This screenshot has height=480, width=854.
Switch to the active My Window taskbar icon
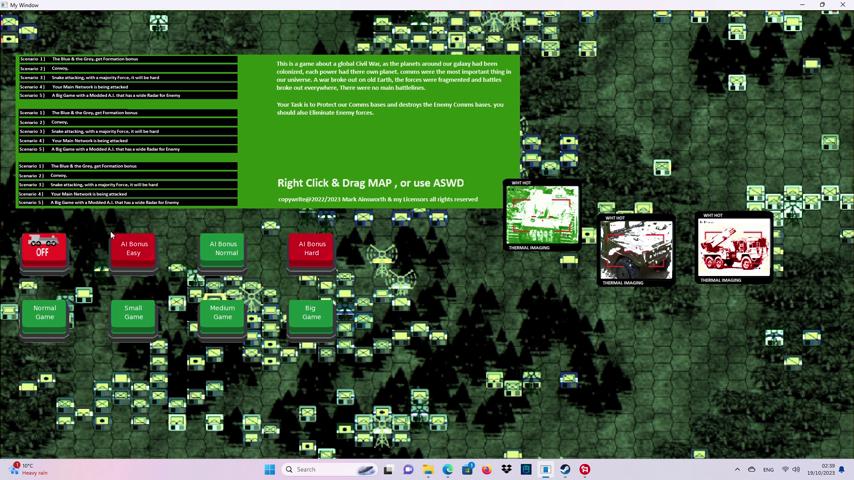[545, 469]
